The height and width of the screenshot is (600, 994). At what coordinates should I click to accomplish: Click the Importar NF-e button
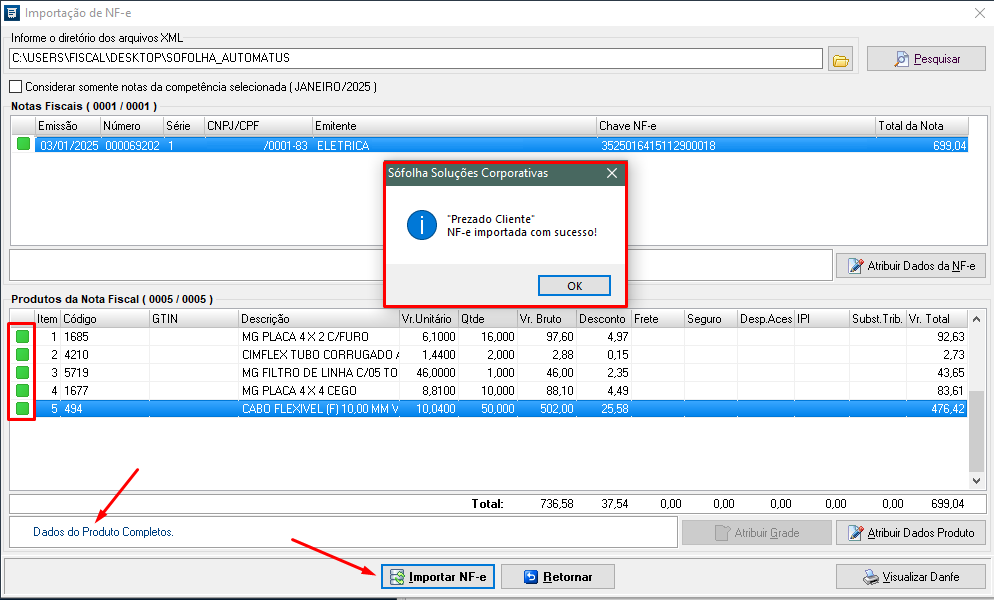(438, 577)
